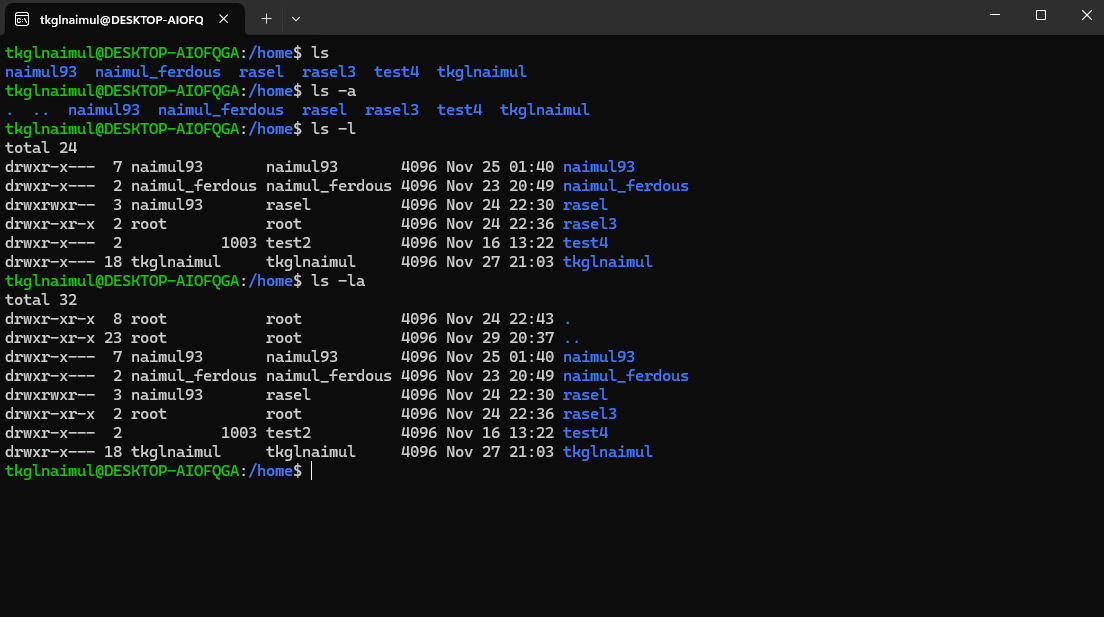Viewport: 1104px width, 617px height.
Task: Click link count "23" in the .. row
Action: tap(113, 338)
